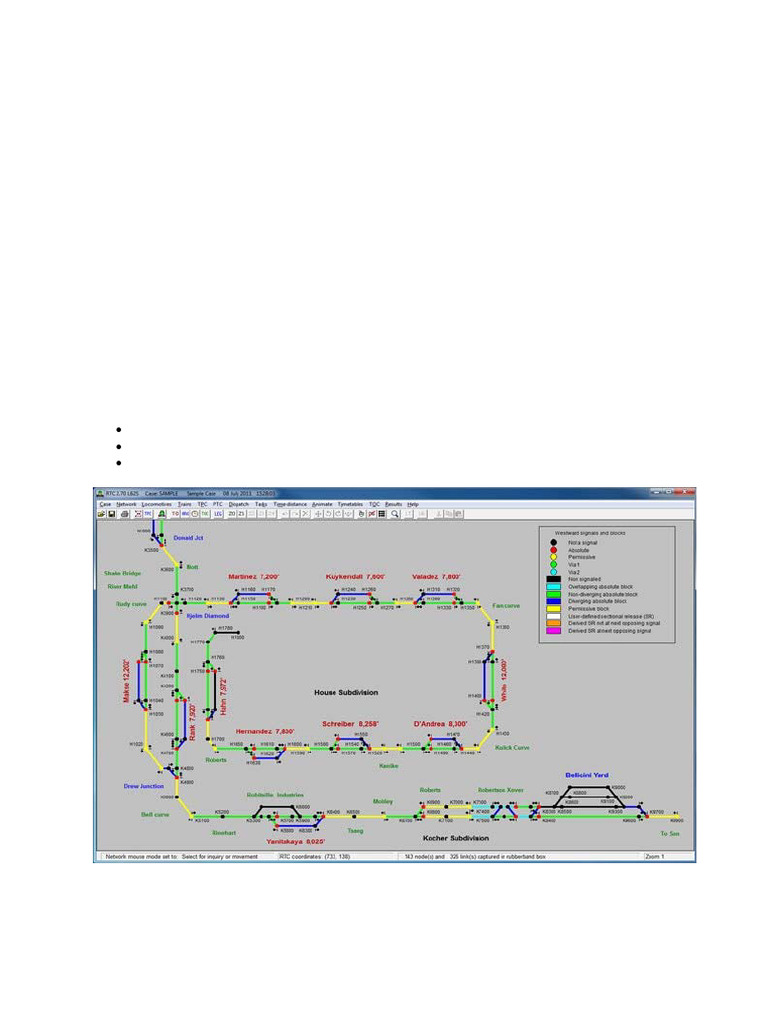Click the Bell curve label

(x=155, y=814)
